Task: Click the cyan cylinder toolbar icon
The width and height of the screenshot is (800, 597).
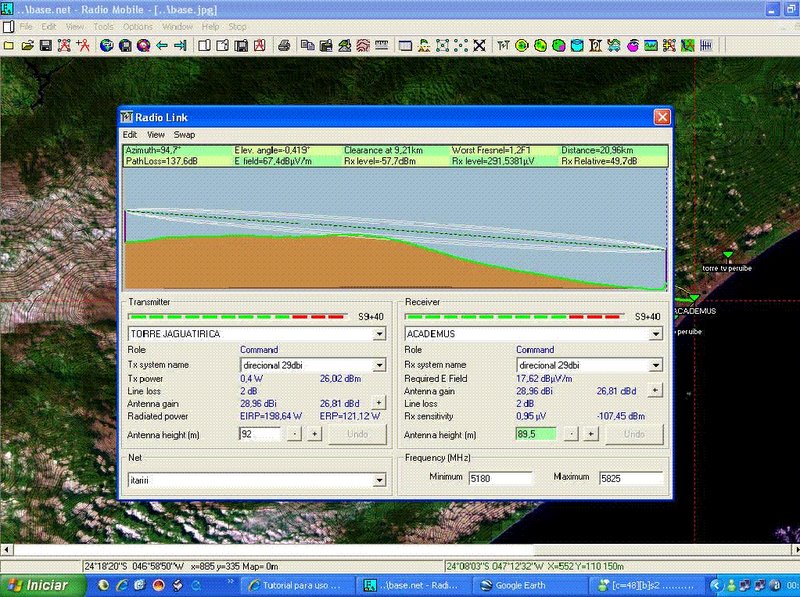Action: coord(577,46)
